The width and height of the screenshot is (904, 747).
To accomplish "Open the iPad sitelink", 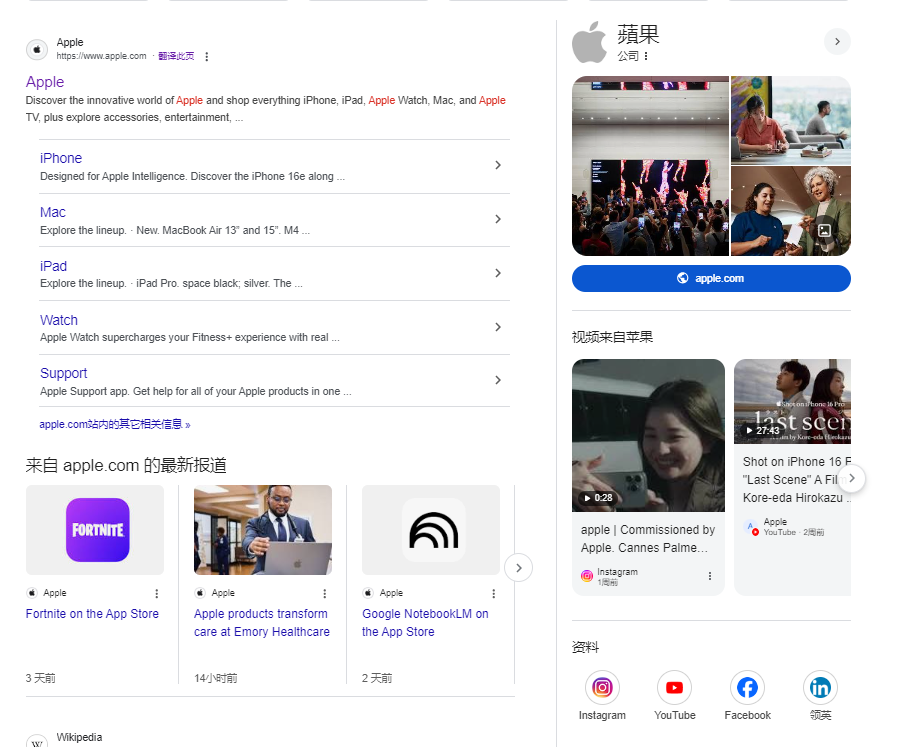I will 54,266.
